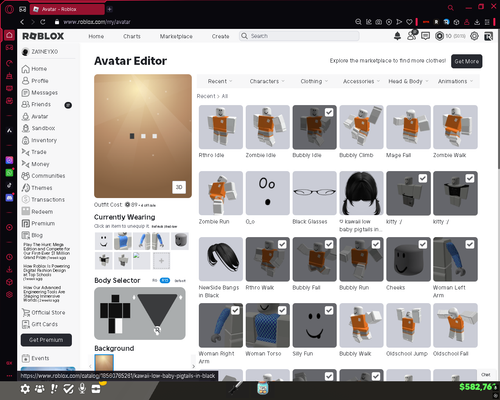
Task: Click the Get Premium button
Action: click(x=46, y=340)
